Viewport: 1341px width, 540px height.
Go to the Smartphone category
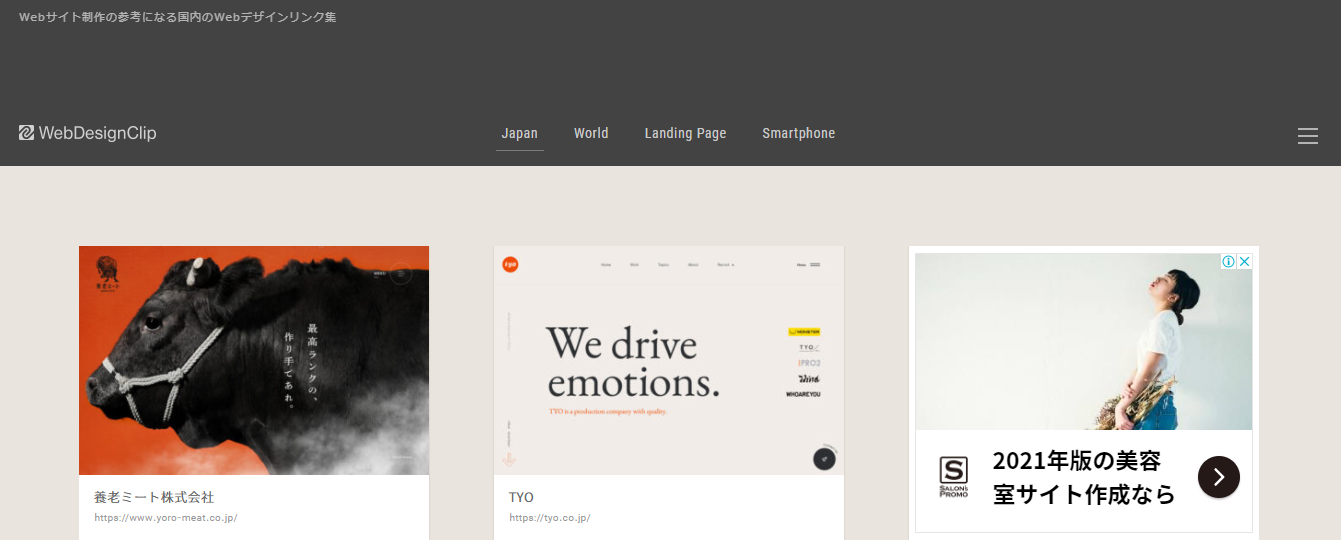pos(798,133)
